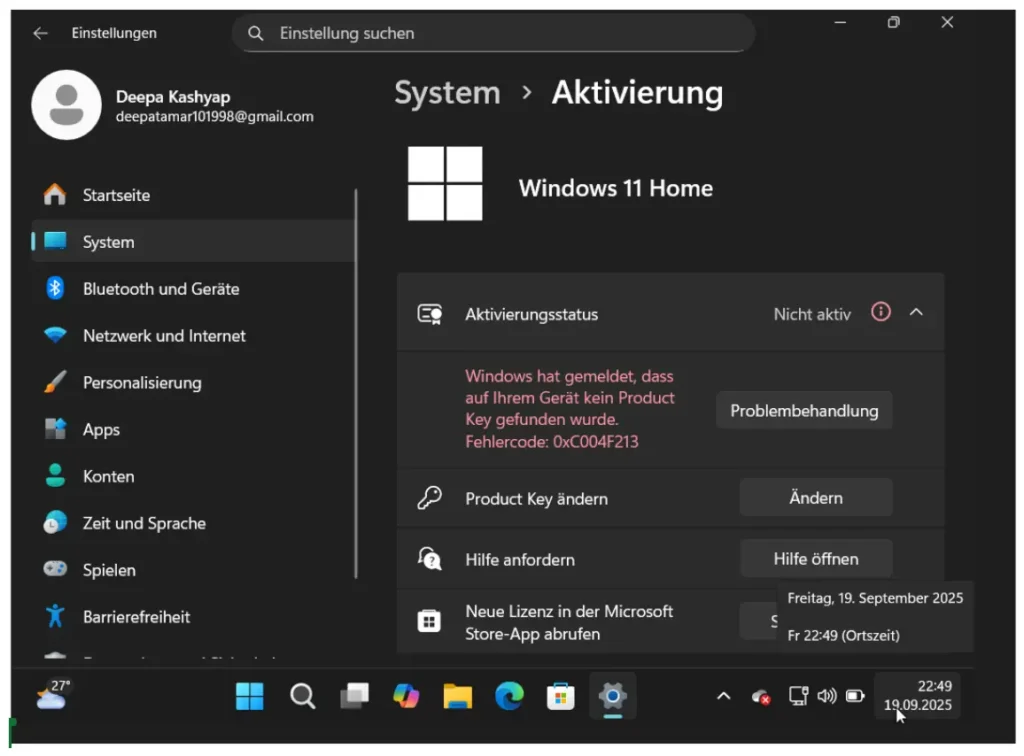This screenshot has width=1024, height=756.
Task: Open Netzwerk und Internet settings
Action: point(193,336)
